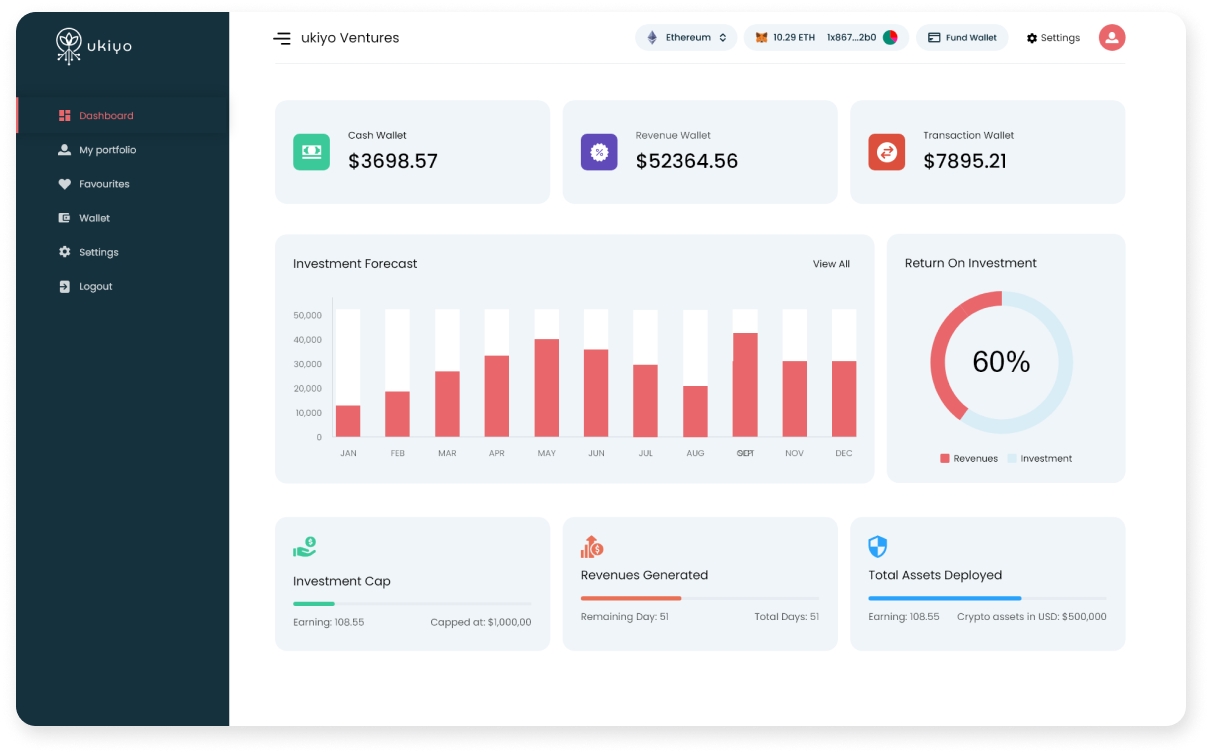Click the May bar in forecast chart
The width and height of the screenshot is (1210, 754).
pyautogui.click(x=546, y=388)
